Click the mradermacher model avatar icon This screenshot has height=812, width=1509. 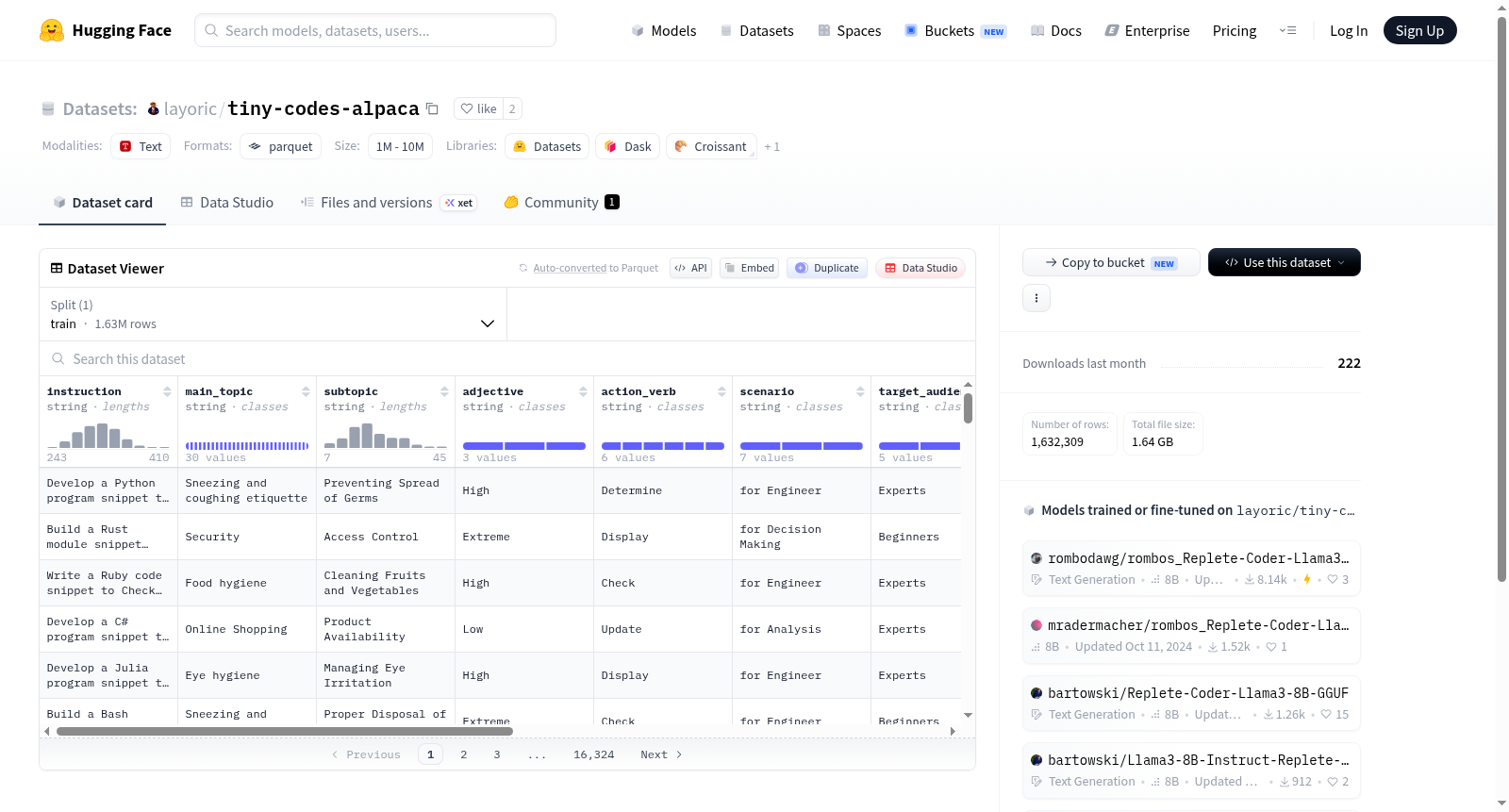[x=1036, y=625]
